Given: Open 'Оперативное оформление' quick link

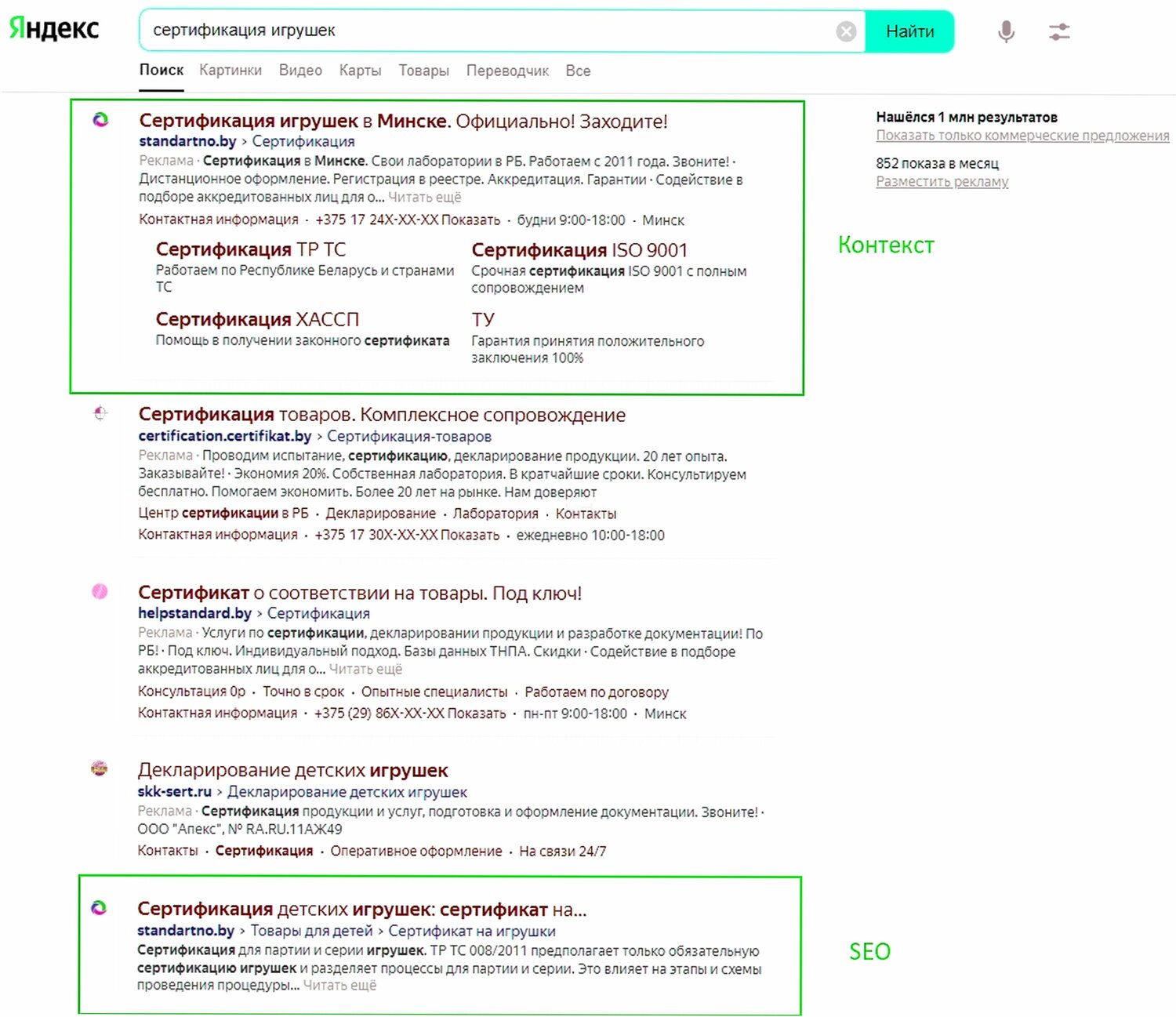Looking at the screenshot, I should click(x=416, y=851).
